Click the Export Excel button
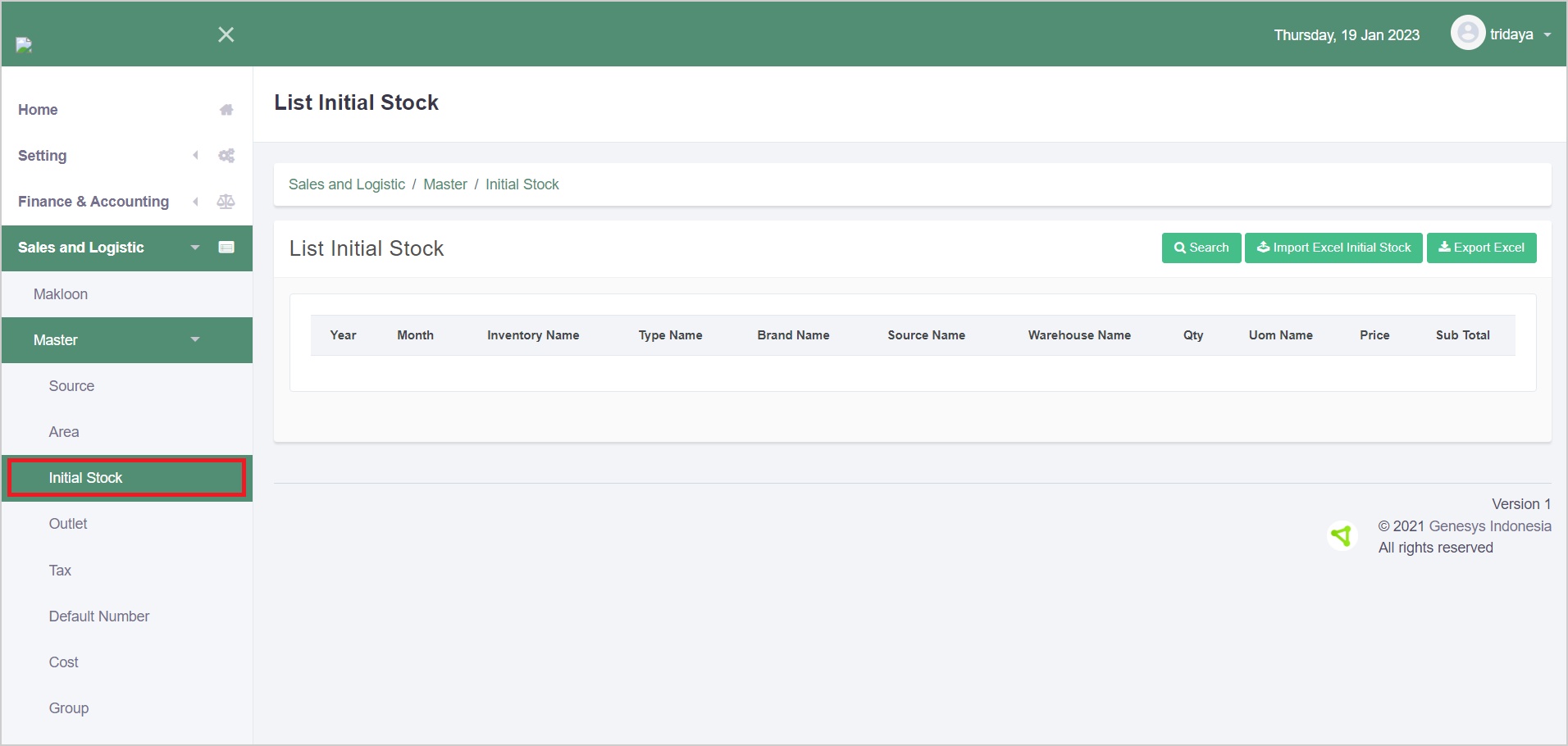This screenshot has height=746, width=1568. pyautogui.click(x=1481, y=248)
